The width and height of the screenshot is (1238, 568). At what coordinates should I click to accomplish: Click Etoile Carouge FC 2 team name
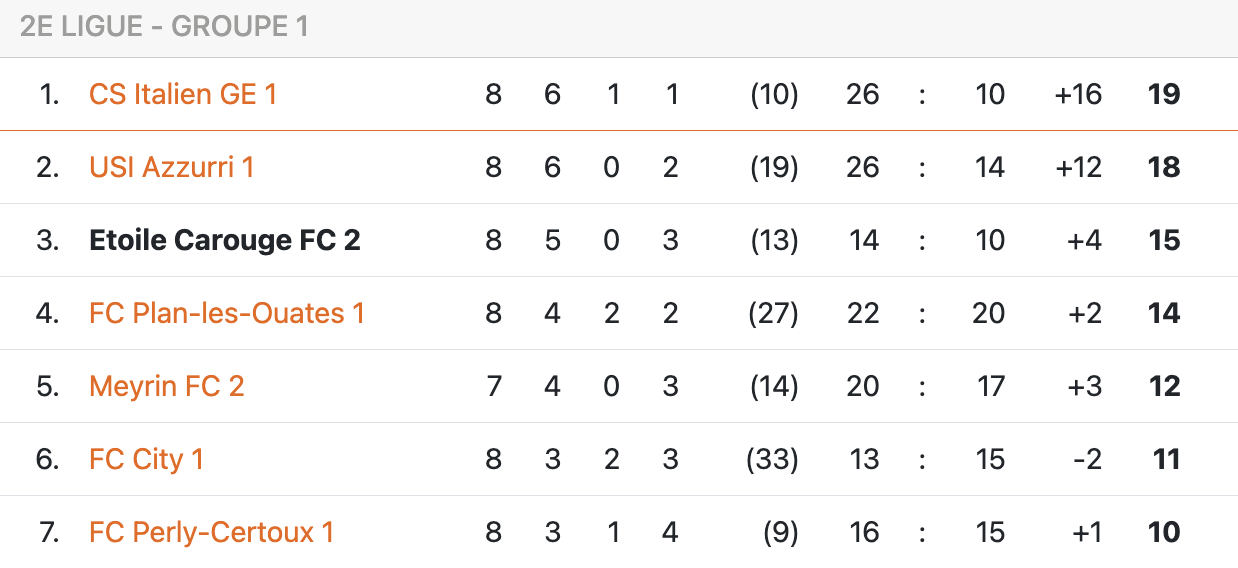point(225,240)
